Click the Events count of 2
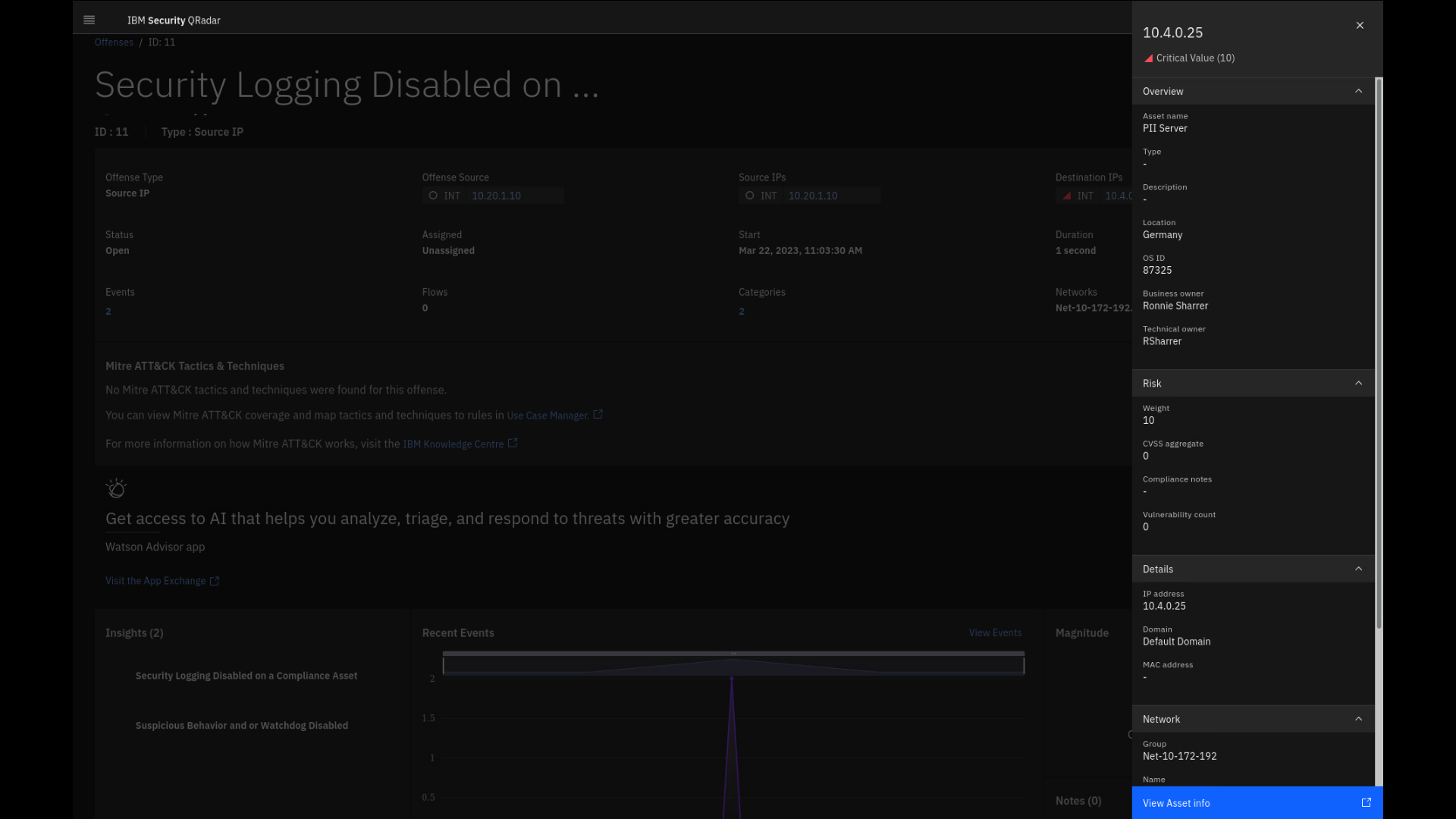 pos(108,311)
